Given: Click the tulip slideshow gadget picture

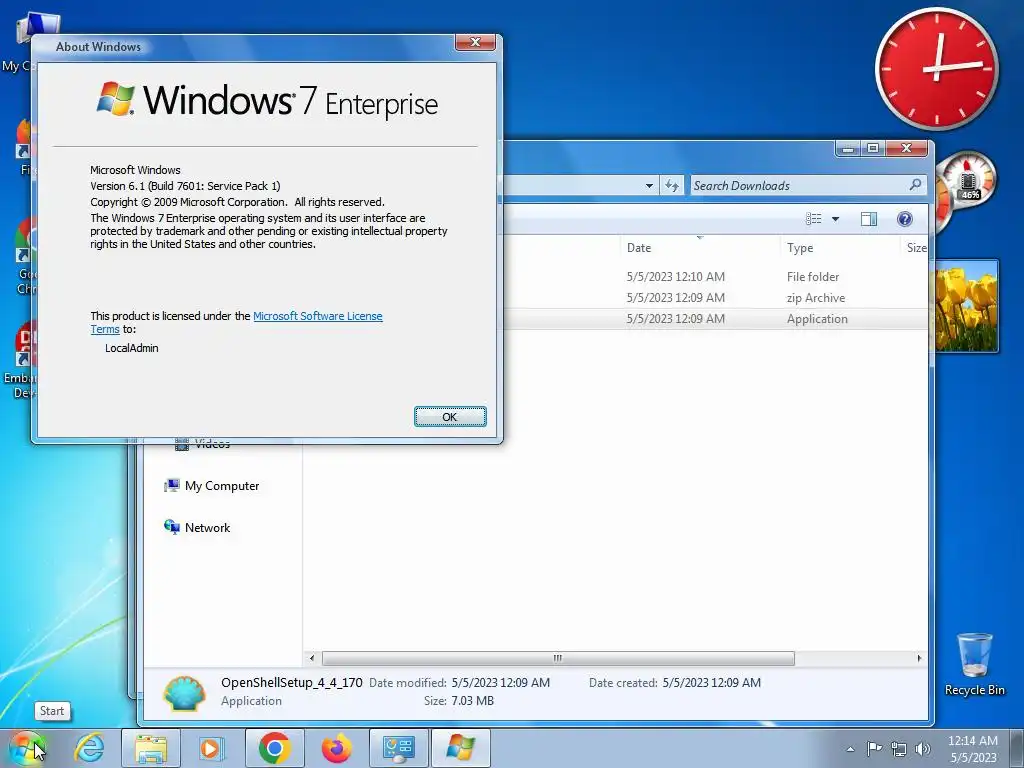Looking at the screenshot, I should click(x=967, y=306).
